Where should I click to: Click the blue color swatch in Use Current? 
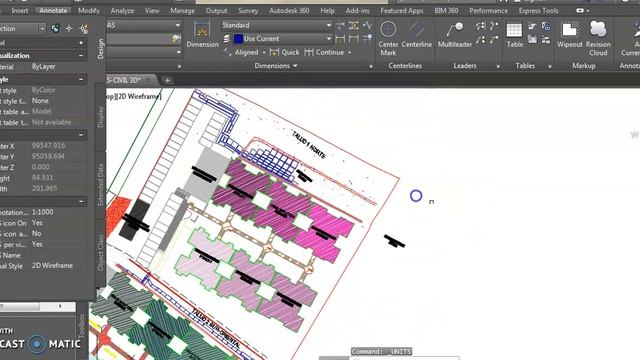click(238, 39)
